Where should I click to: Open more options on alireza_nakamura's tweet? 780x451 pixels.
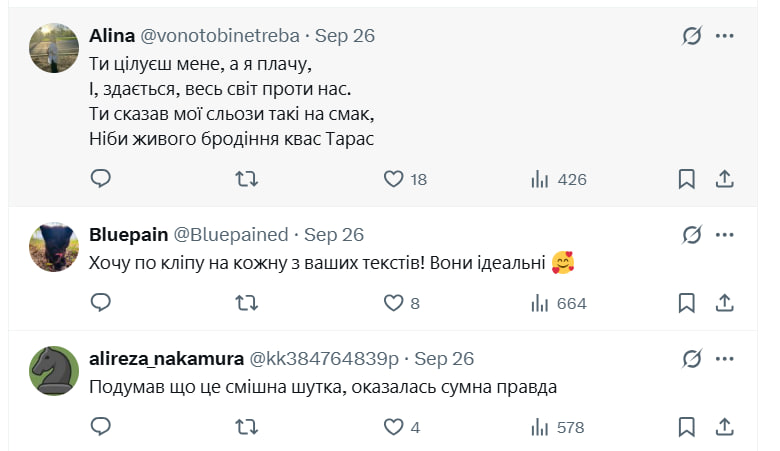[x=726, y=358]
